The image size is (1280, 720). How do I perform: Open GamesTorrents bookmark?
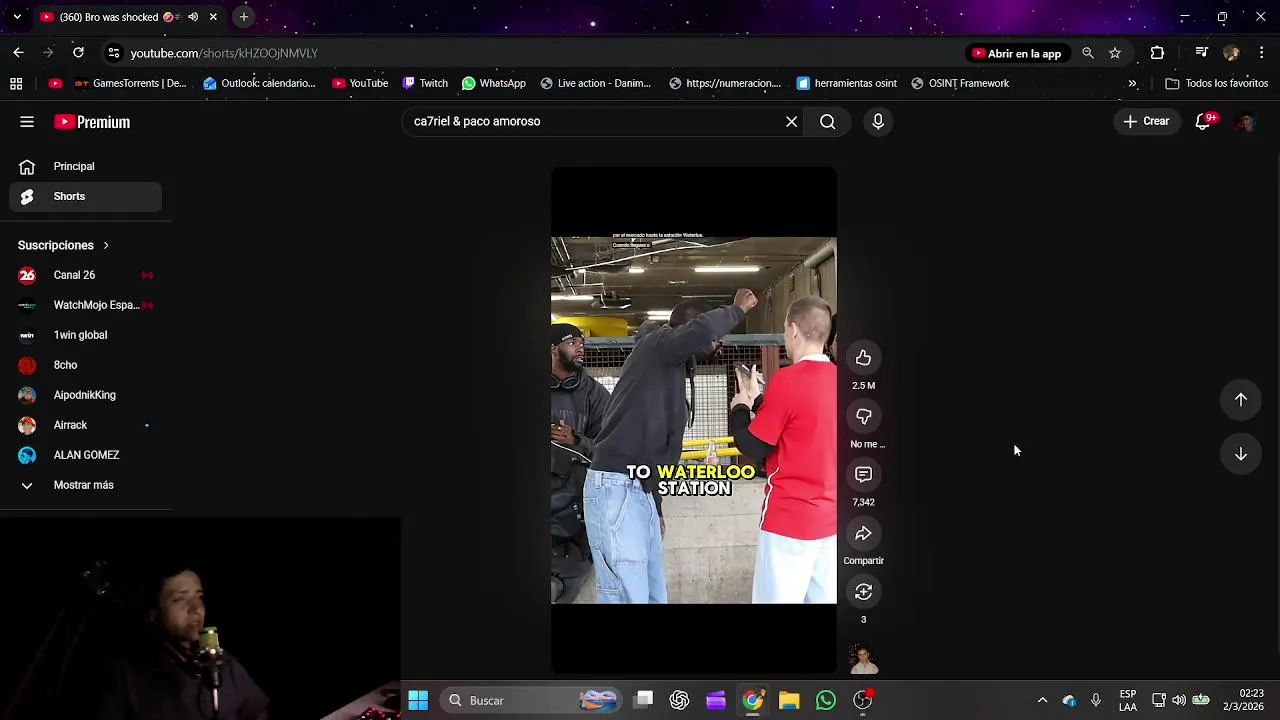[130, 84]
